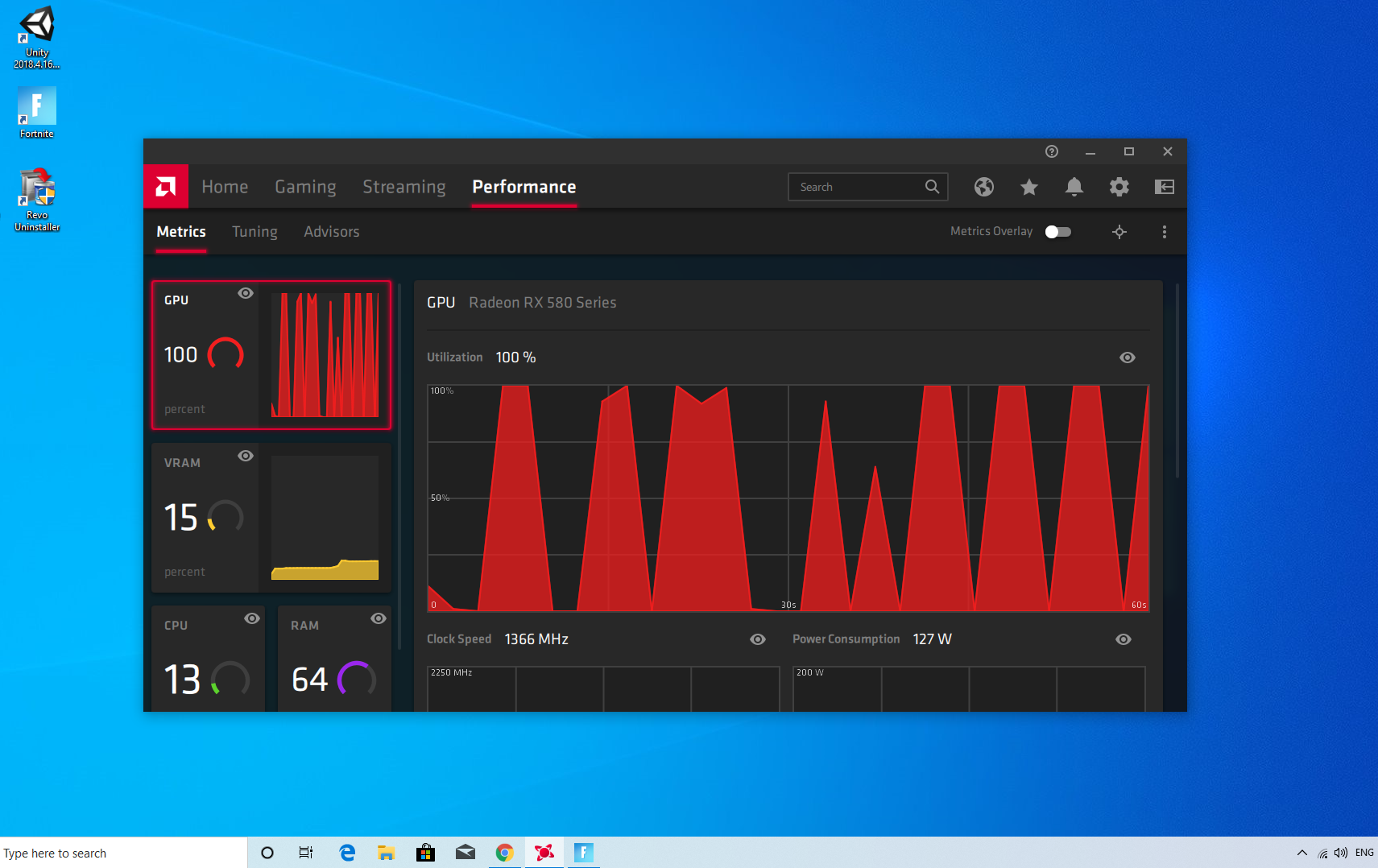1378x868 pixels.
Task: Open Microsoft Store from taskbar
Action: (425, 853)
